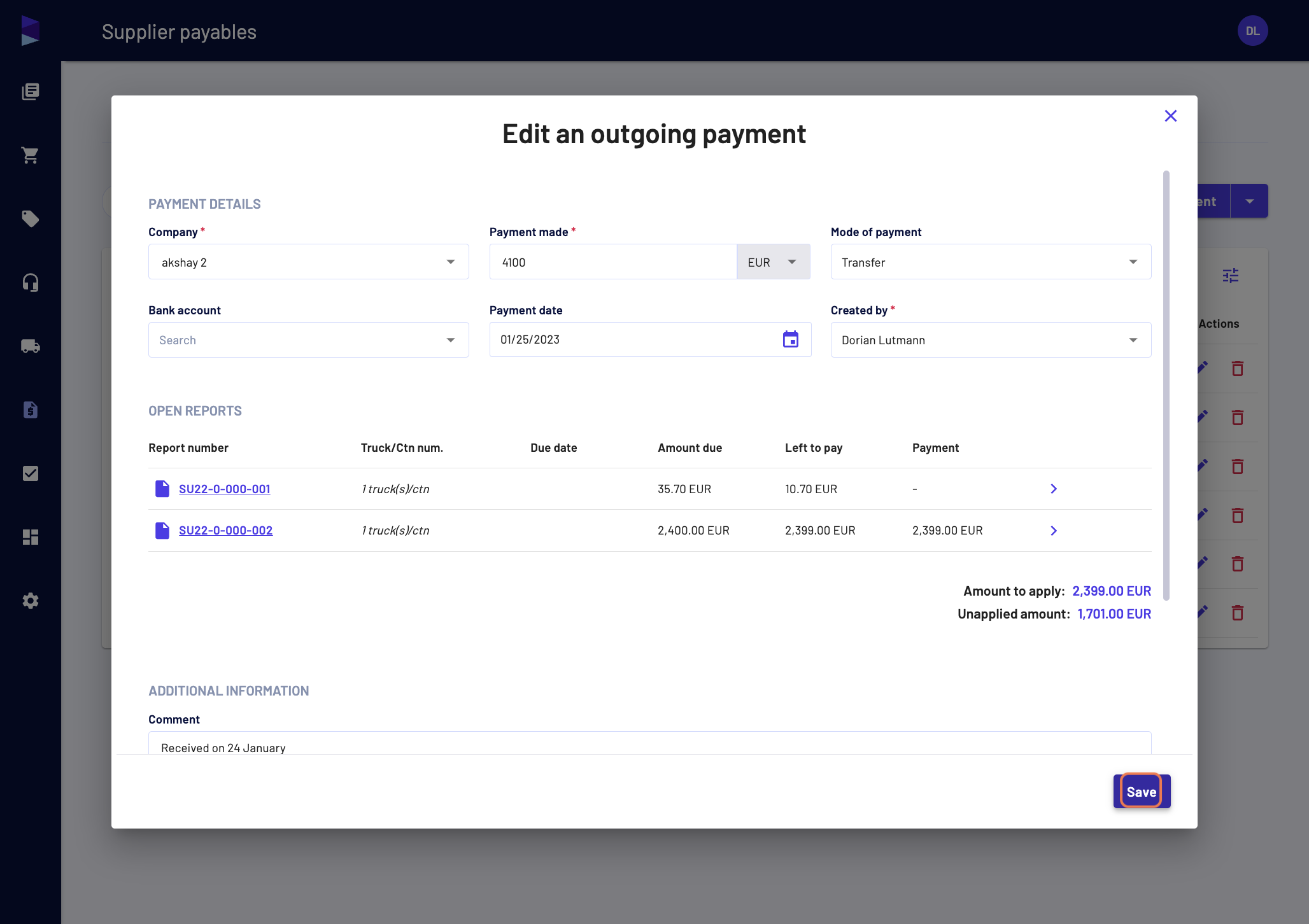Delete the last payment row behind the dialog
The image size is (1309, 924).
point(1238,613)
